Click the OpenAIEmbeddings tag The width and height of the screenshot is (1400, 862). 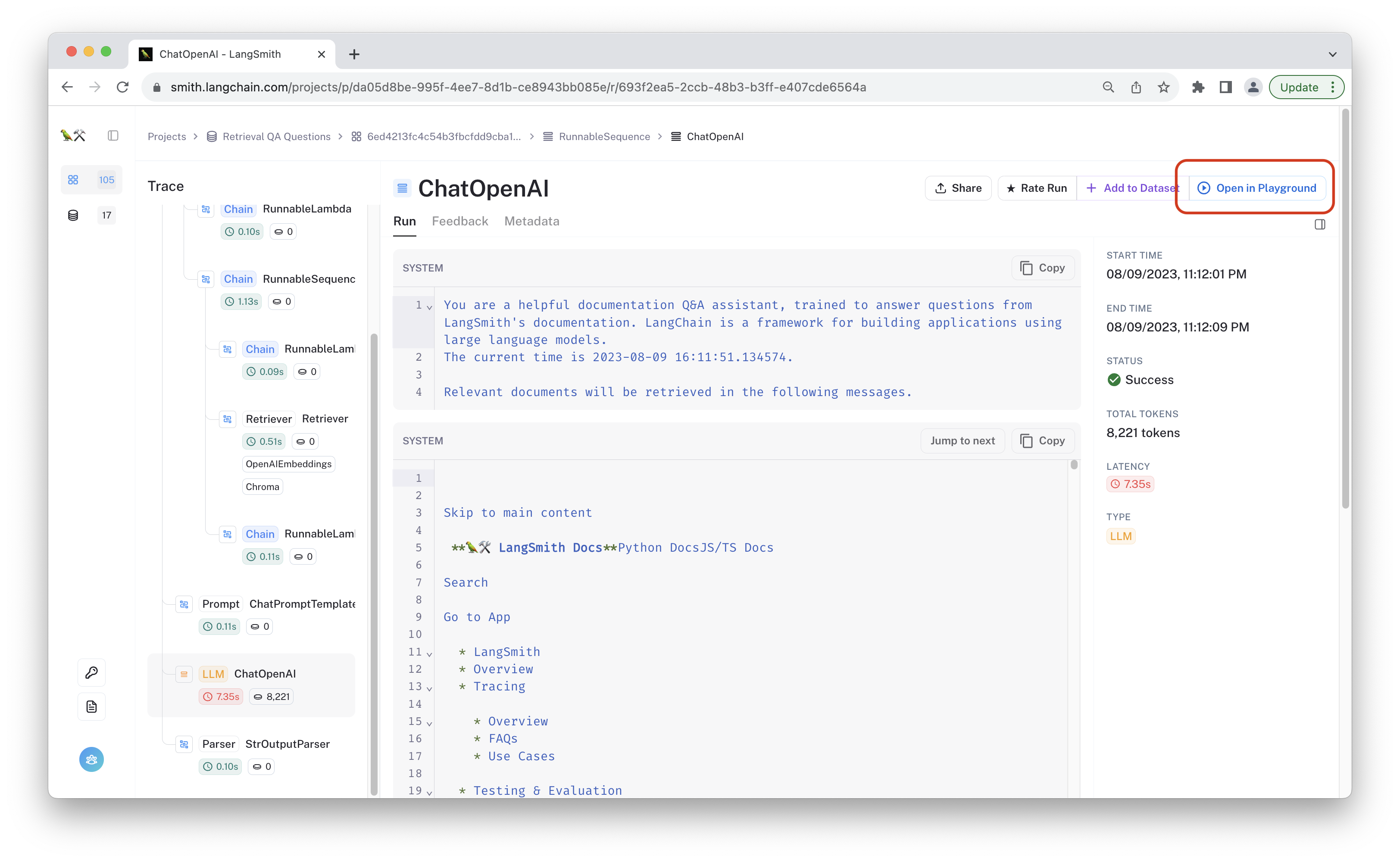point(288,464)
